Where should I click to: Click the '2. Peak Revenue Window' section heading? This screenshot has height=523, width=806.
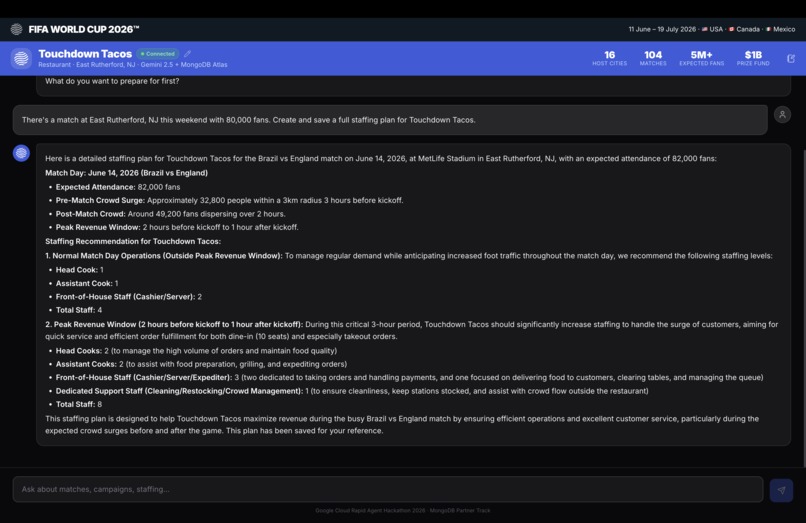tap(174, 324)
